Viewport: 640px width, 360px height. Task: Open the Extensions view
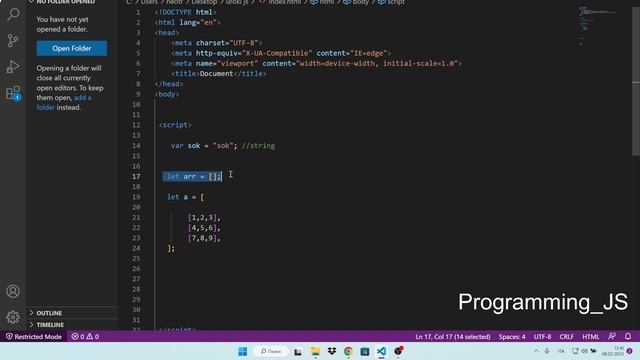pyautogui.click(x=13, y=93)
